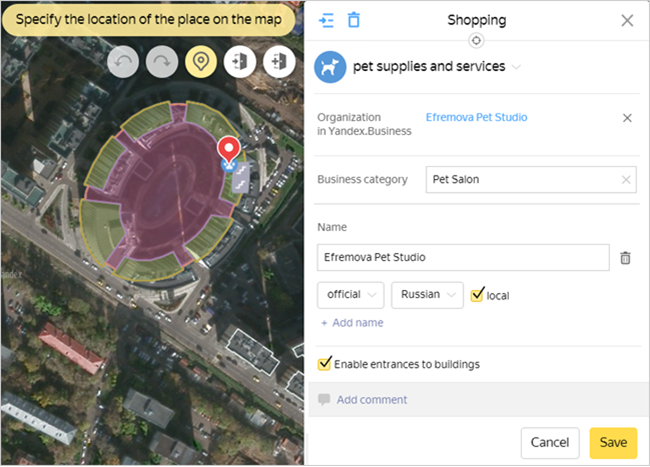Viewport: 650px width, 467px height.
Task: Click the crosshair locate icon under Shopping
Action: click(476, 40)
